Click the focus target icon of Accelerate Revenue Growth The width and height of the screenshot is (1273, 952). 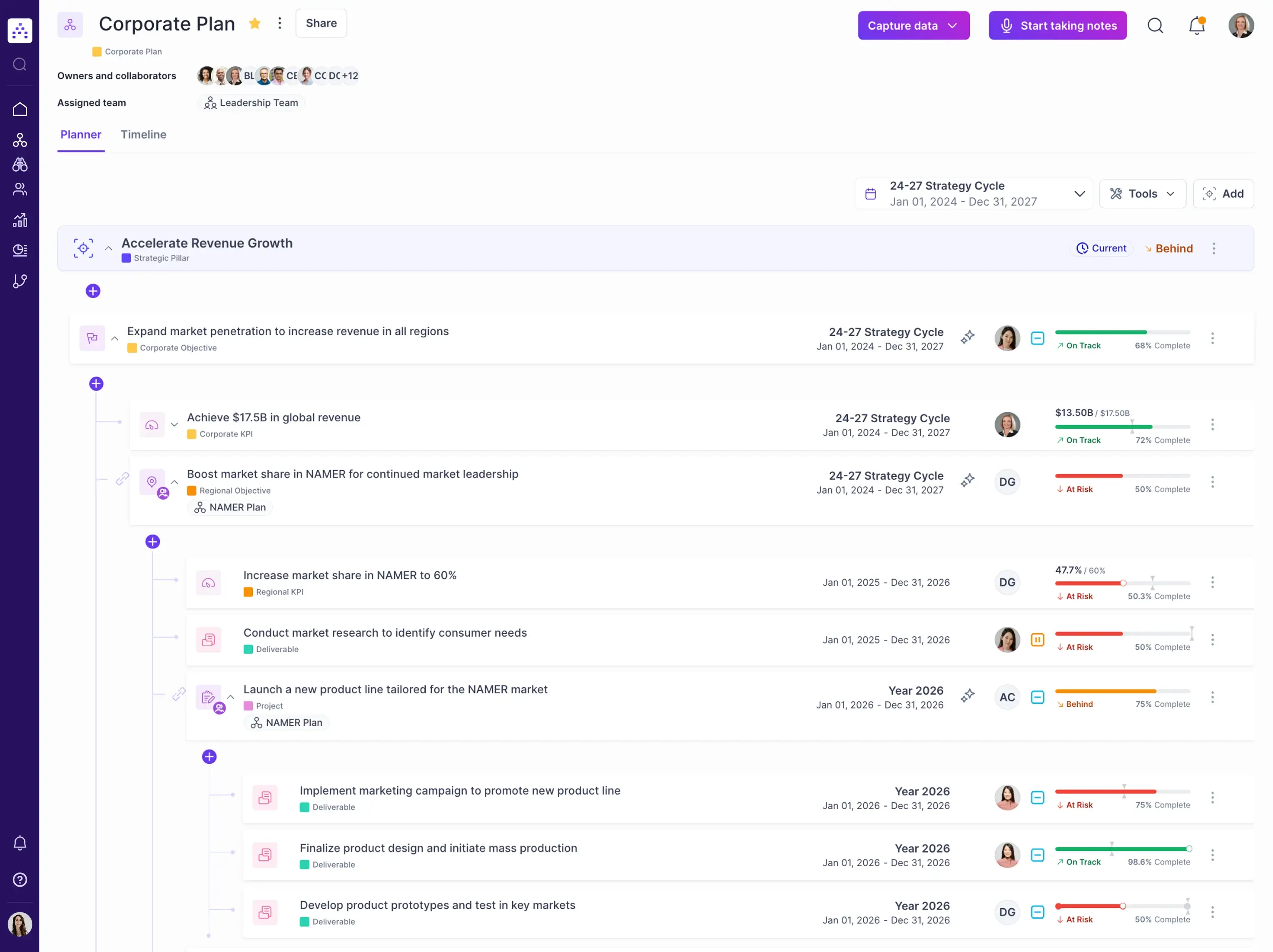tap(83, 248)
